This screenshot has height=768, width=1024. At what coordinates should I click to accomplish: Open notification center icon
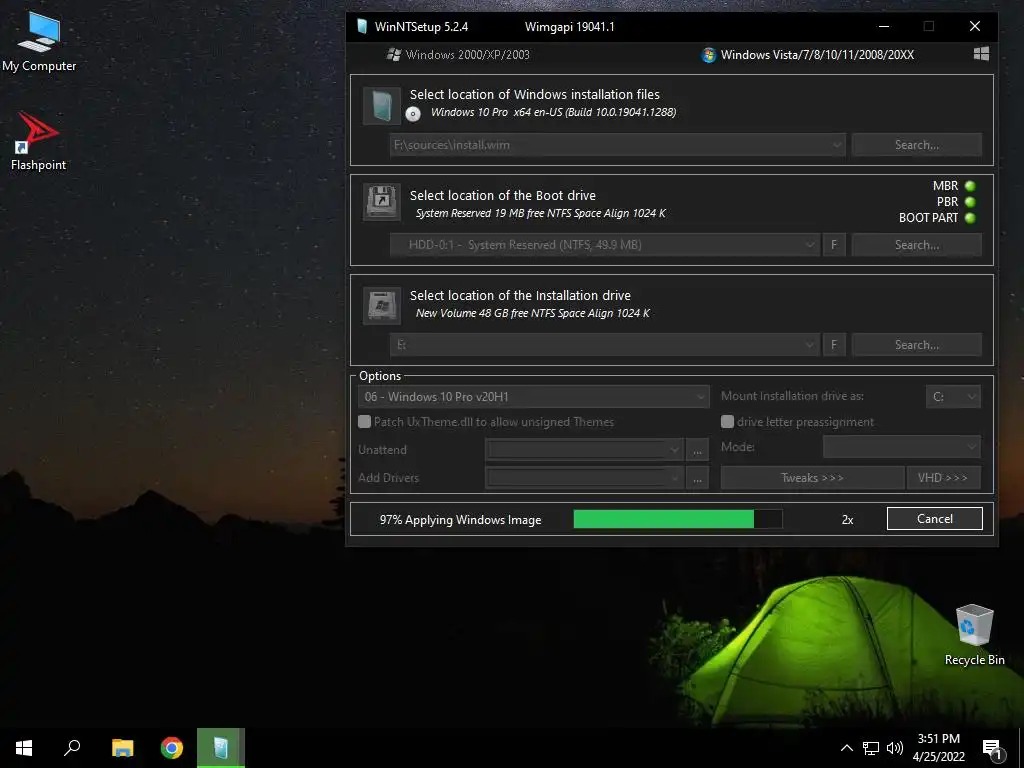pyautogui.click(x=992, y=749)
